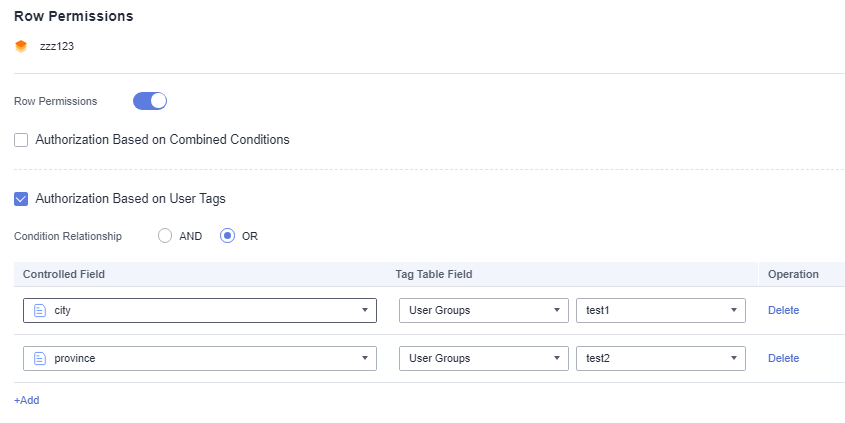Open the test2 tag value dropdown
The image size is (845, 423).
[x=660, y=358]
